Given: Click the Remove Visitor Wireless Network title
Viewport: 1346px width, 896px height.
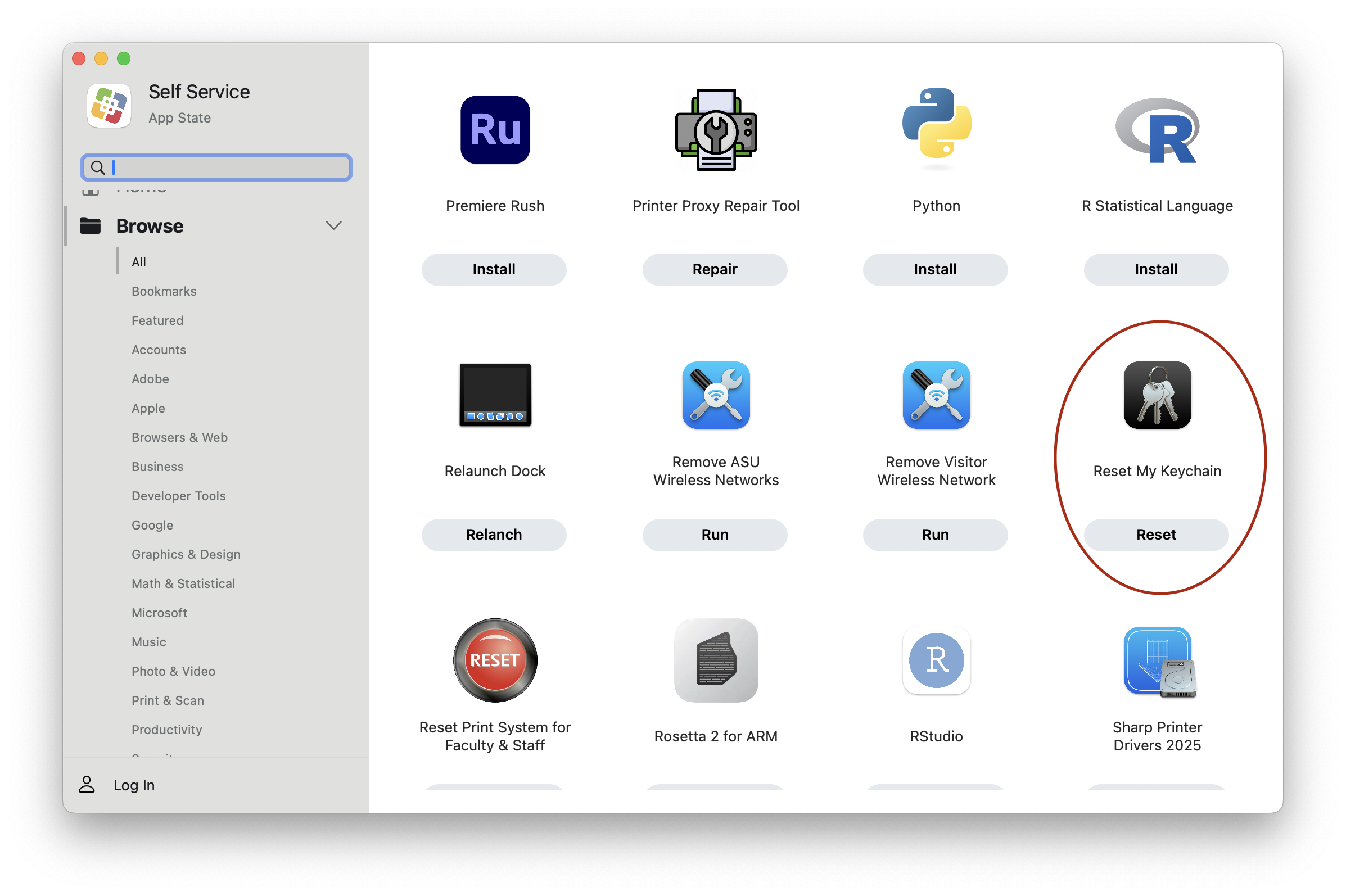Looking at the screenshot, I should pyautogui.click(x=936, y=470).
